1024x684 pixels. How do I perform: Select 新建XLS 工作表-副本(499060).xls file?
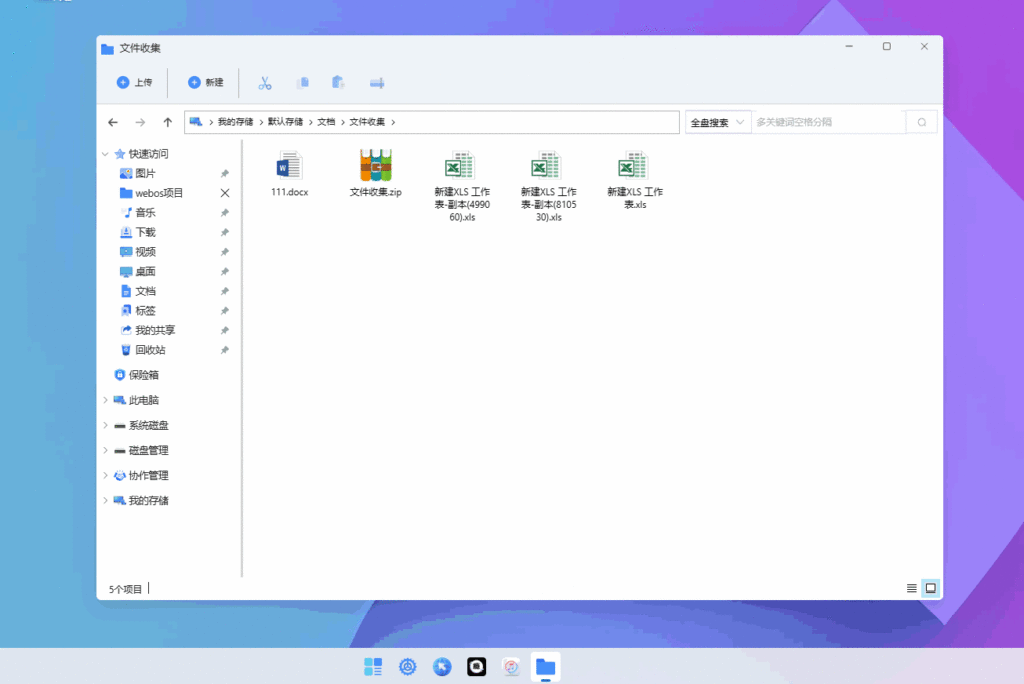click(462, 186)
